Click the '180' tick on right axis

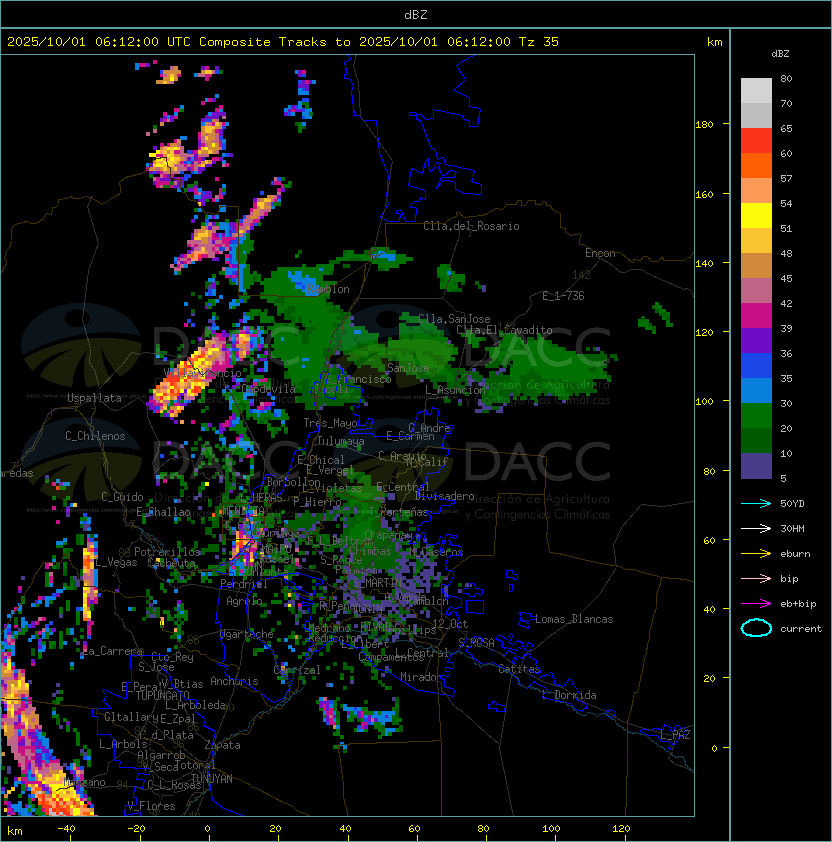point(704,125)
